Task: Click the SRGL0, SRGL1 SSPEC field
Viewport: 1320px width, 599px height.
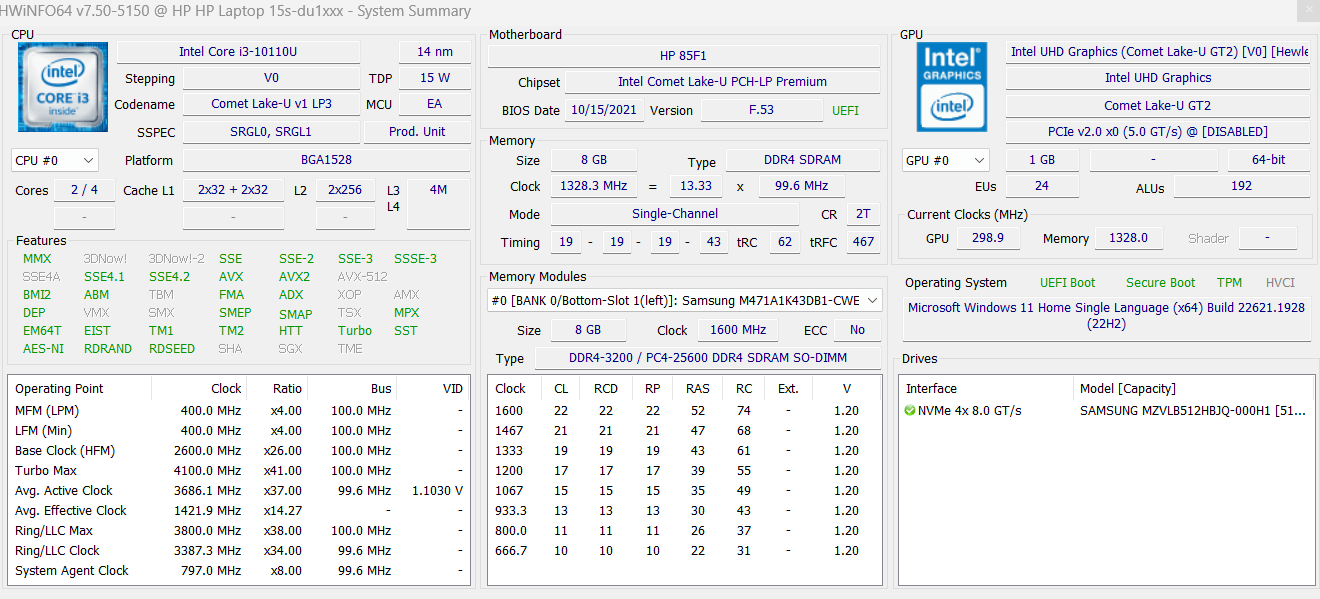Action: click(x=271, y=131)
